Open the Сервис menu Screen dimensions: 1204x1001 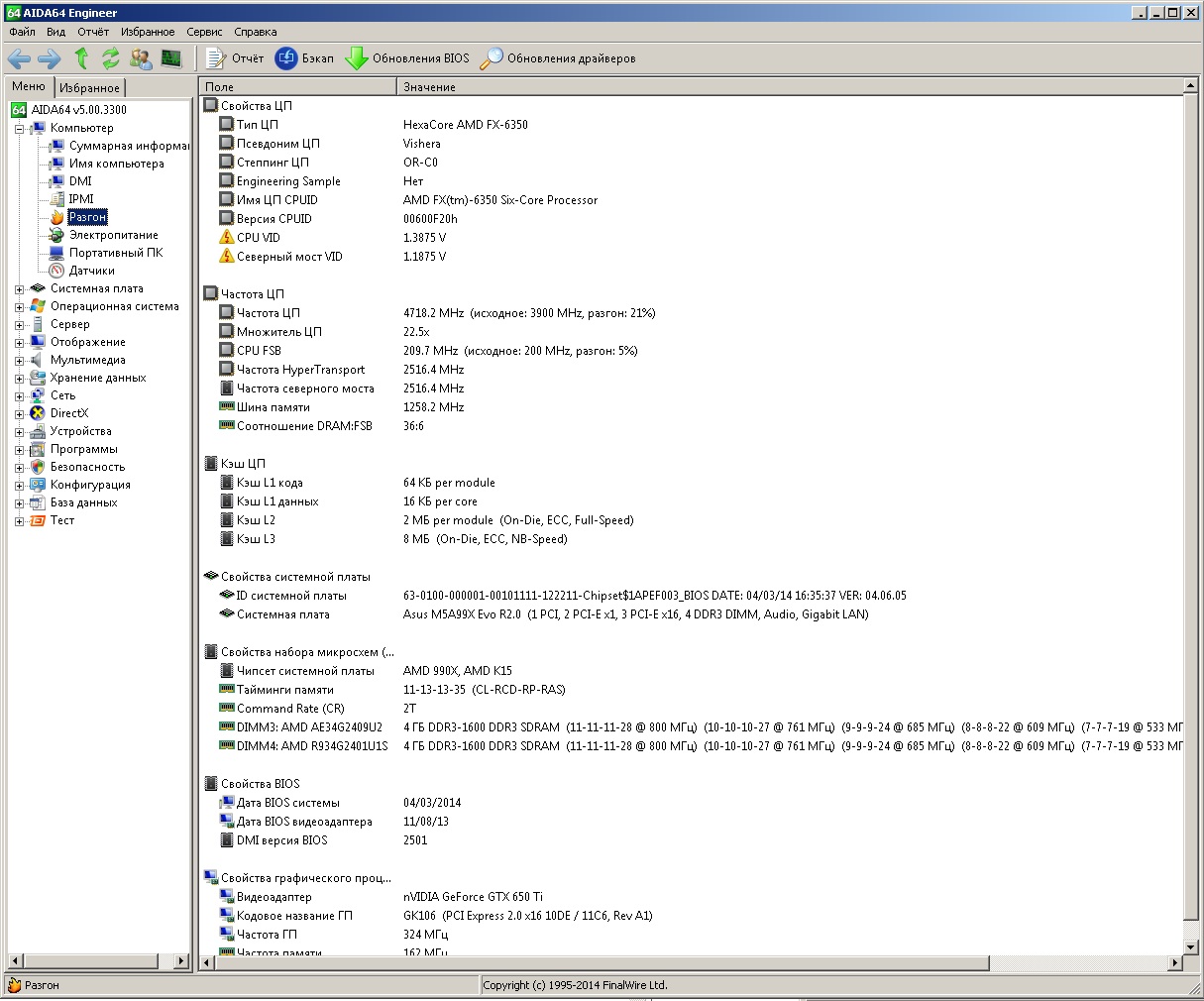click(204, 32)
